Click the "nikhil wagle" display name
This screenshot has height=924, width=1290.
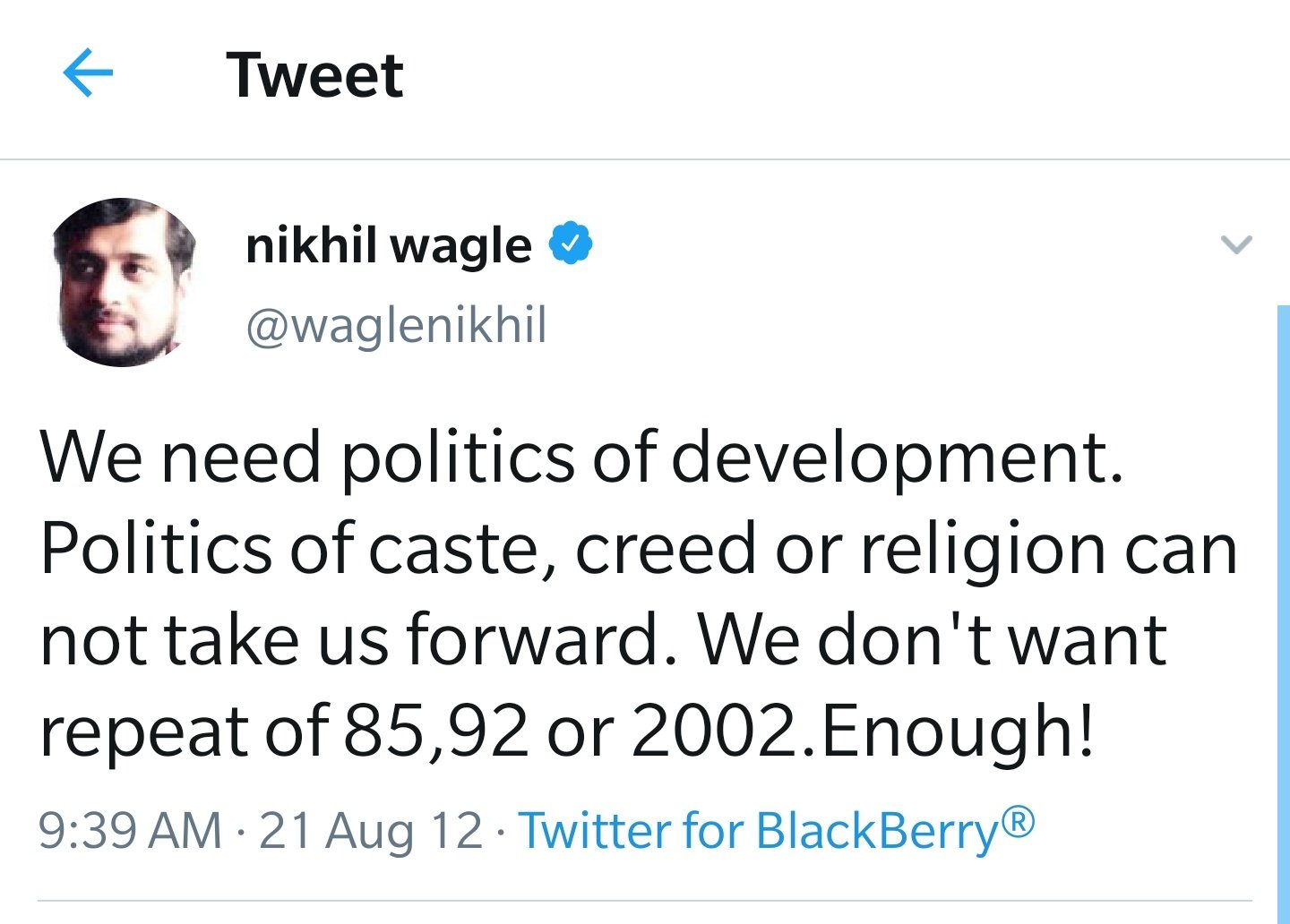click(x=388, y=245)
